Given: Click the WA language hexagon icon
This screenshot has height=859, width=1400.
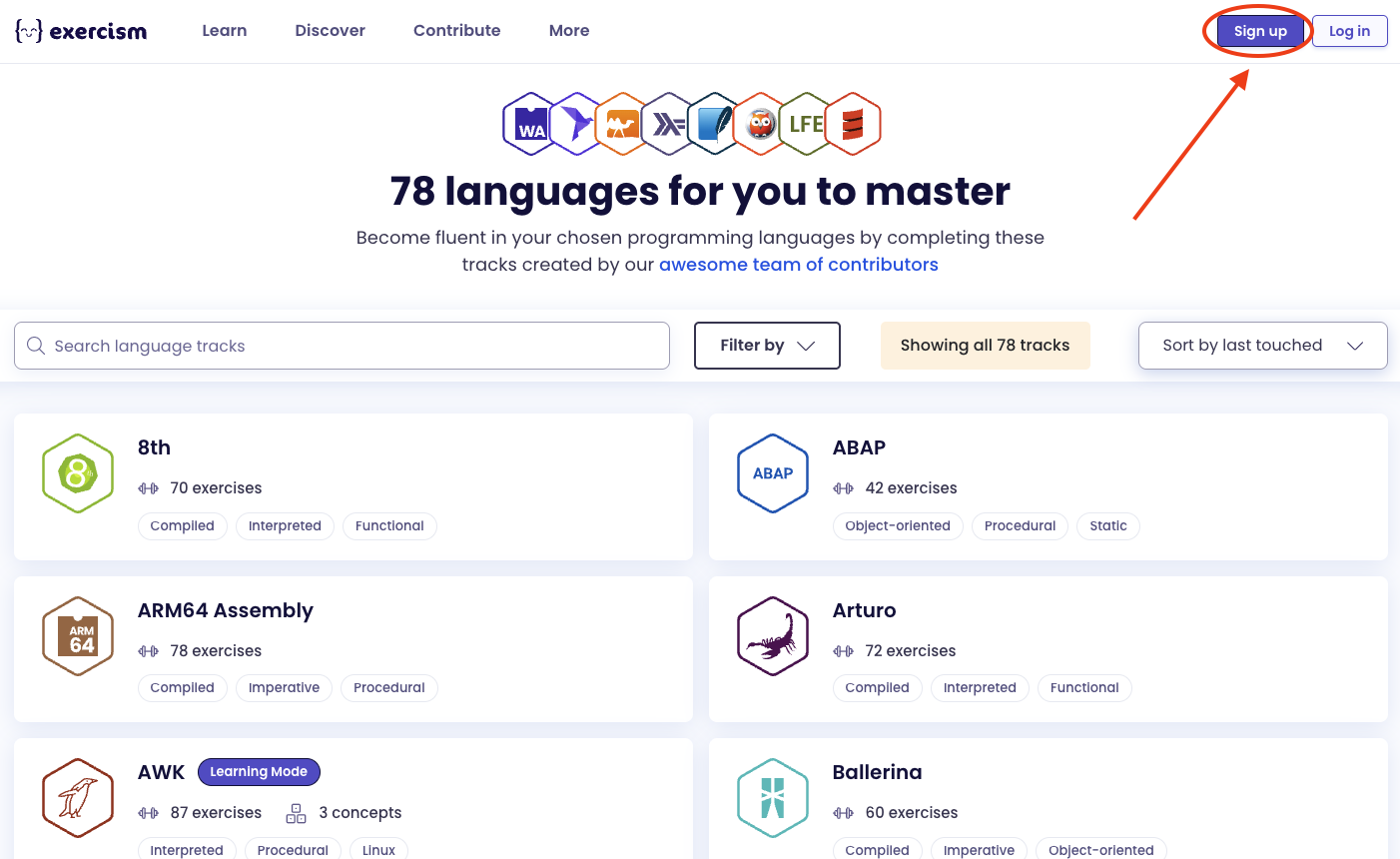Looking at the screenshot, I should tap(529, 123).
